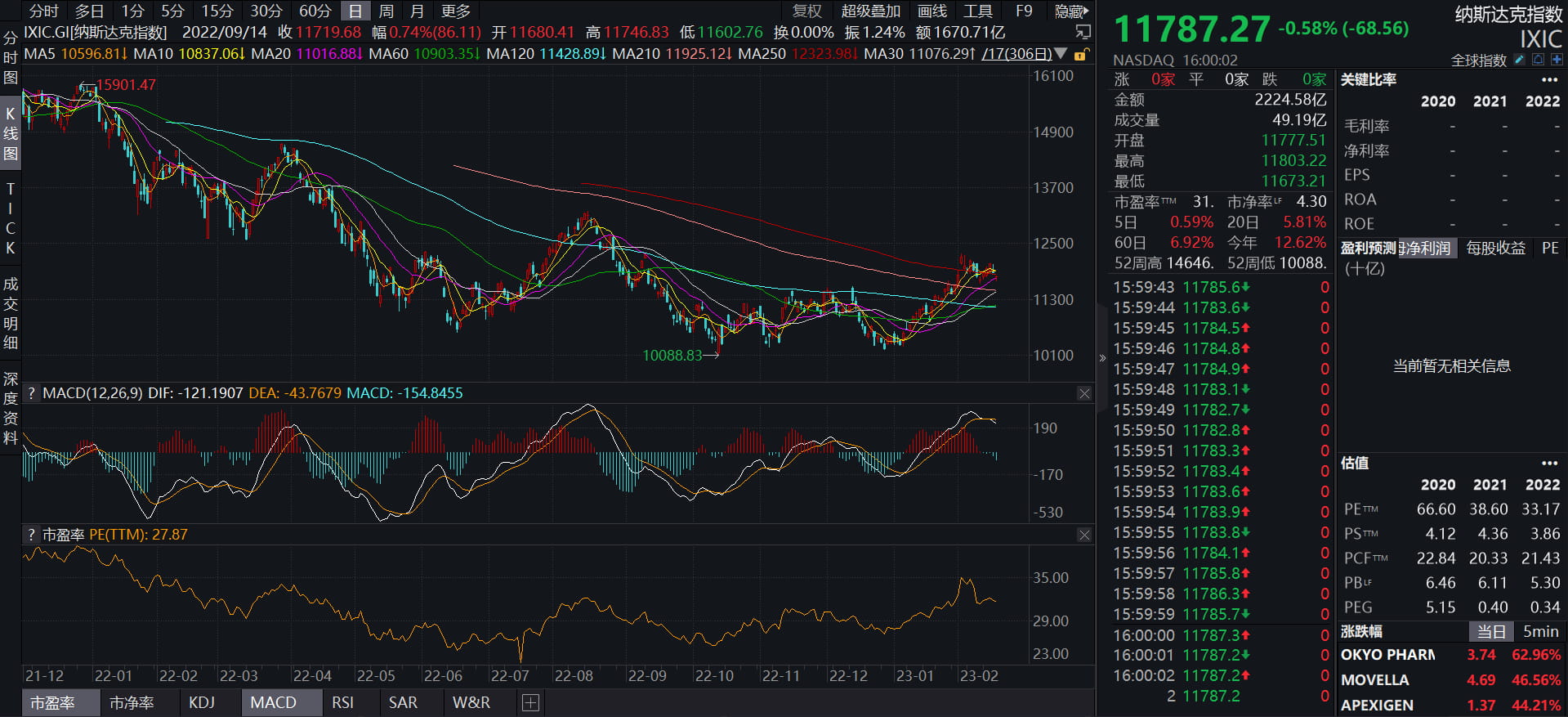Select the 周 weekly period
Viewport: 1568px width, 717px height.
tap(386, 11)
